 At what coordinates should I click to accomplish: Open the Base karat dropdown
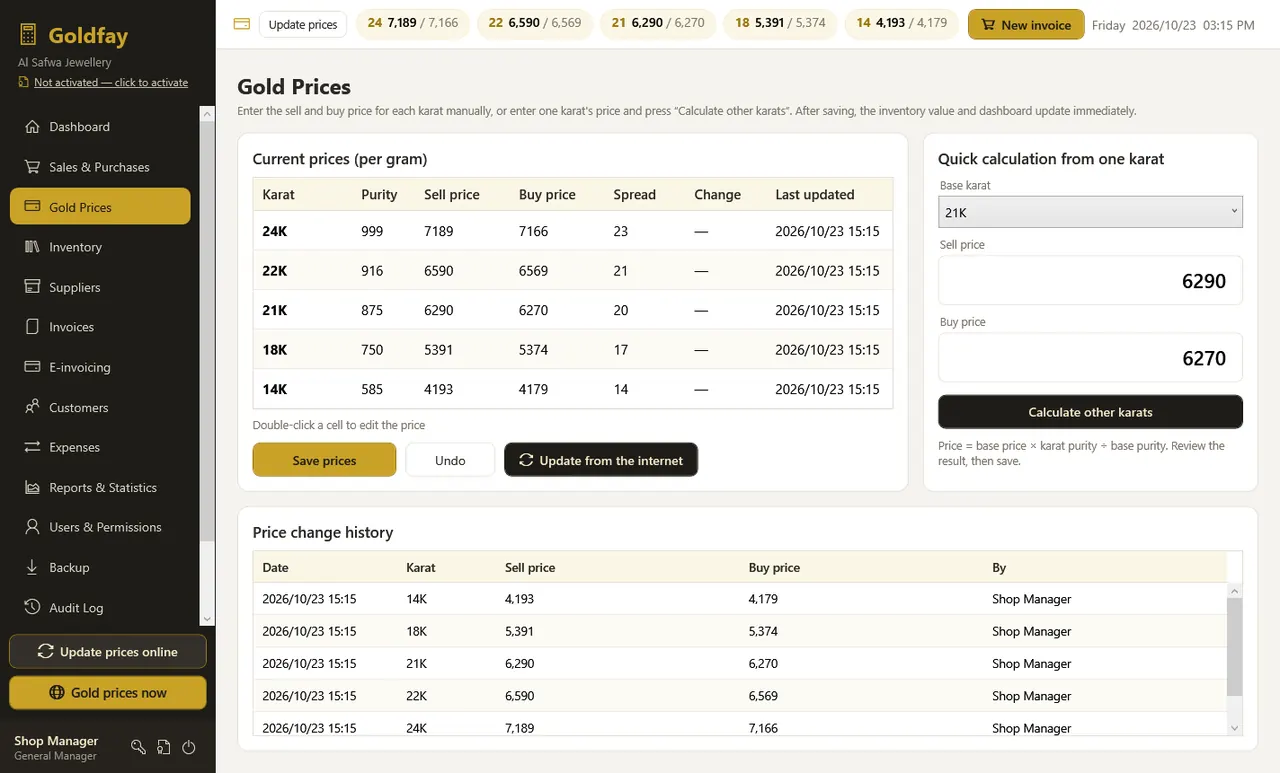pyautogui.click(x=1090, y=212)
